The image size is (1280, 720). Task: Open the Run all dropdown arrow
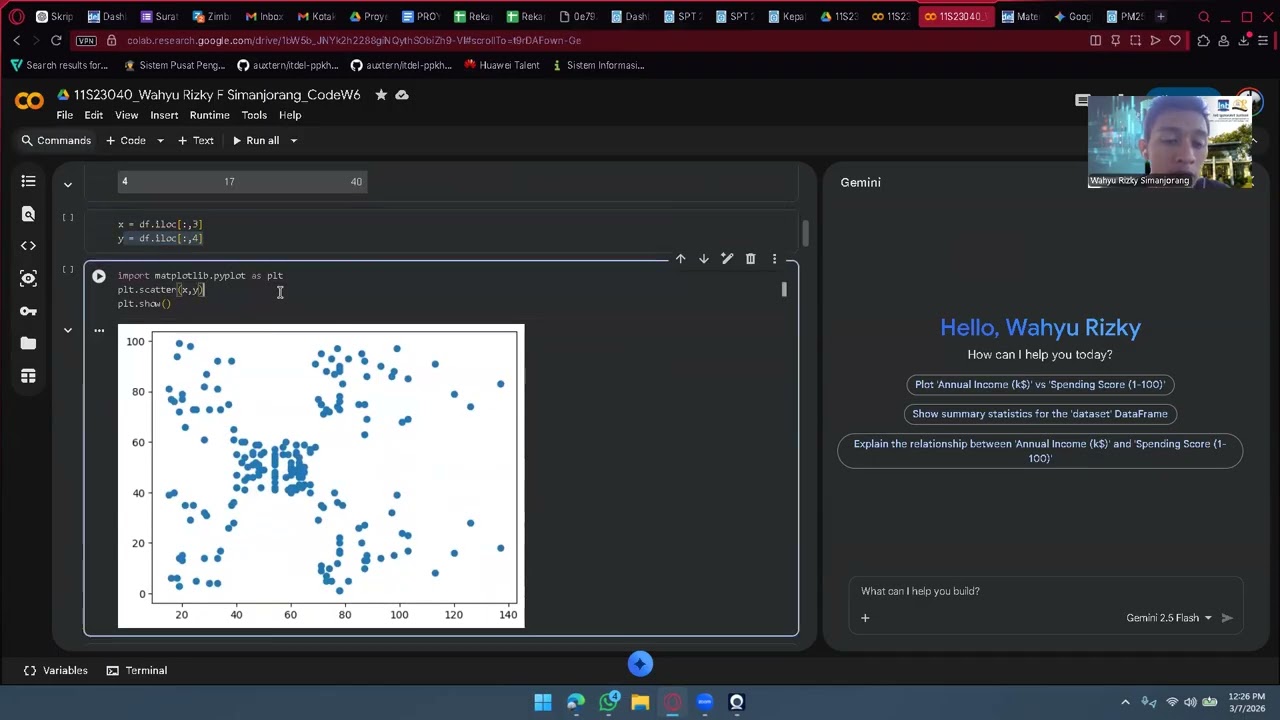click(293, 141)
